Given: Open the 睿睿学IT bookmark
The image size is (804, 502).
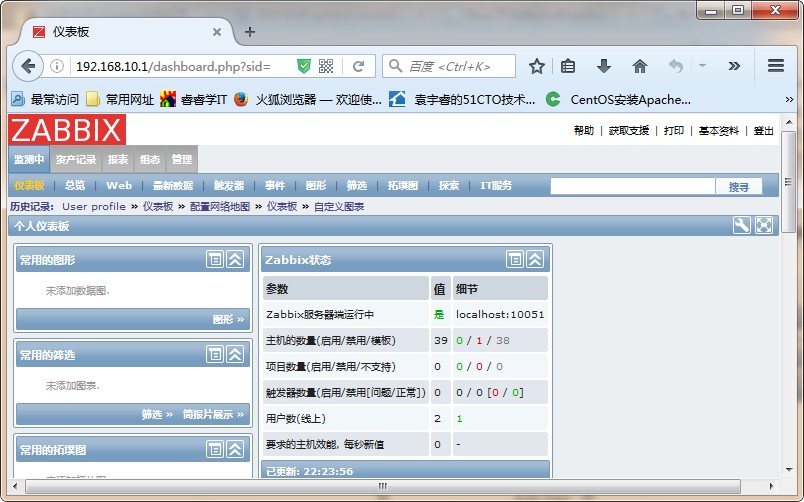Looking at the screenshot, I should 193,99.
